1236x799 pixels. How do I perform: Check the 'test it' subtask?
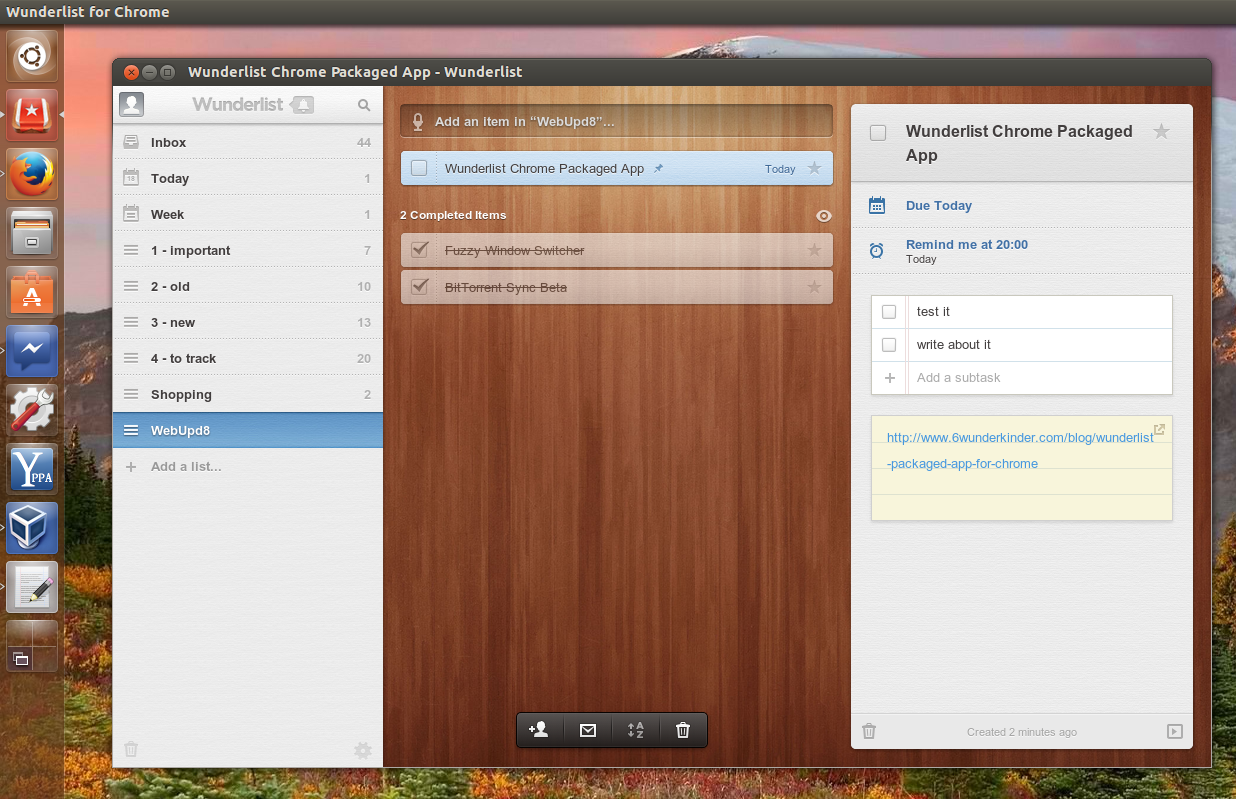point(889,312)
